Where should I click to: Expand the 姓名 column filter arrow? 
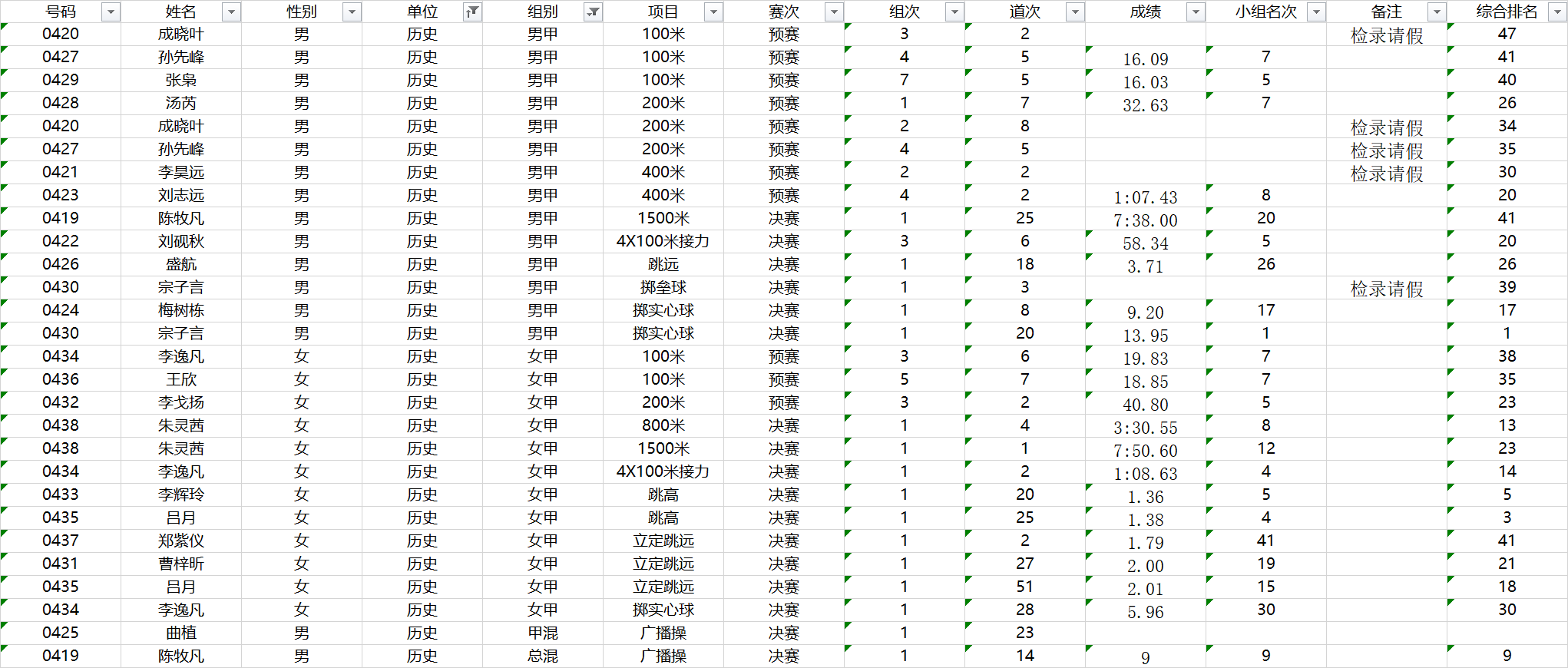(x=231, y=12)
